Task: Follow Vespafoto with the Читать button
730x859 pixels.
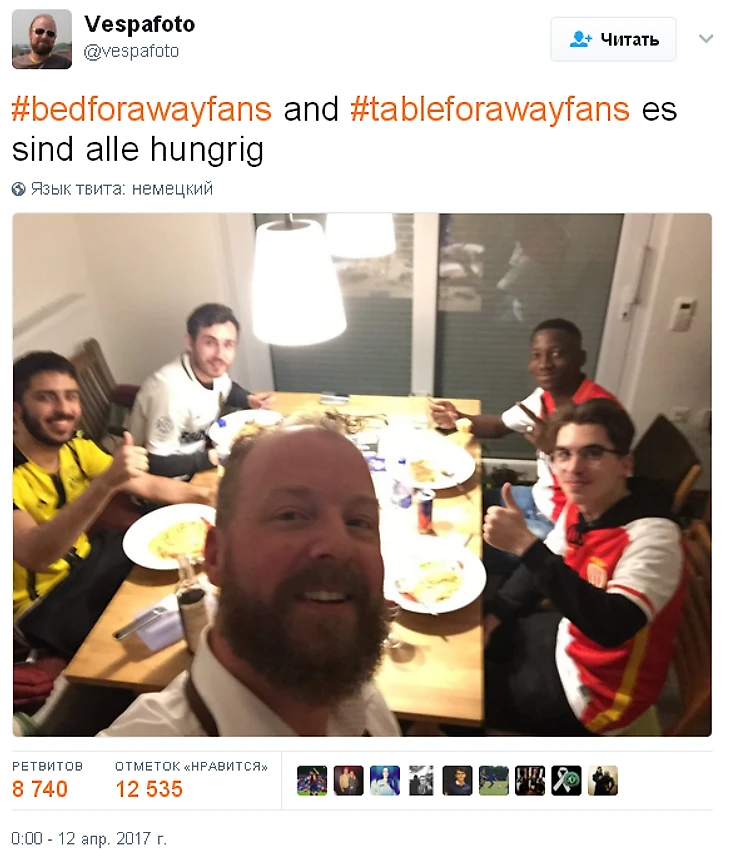Action: pyautogui.click(x=613, y=39)
